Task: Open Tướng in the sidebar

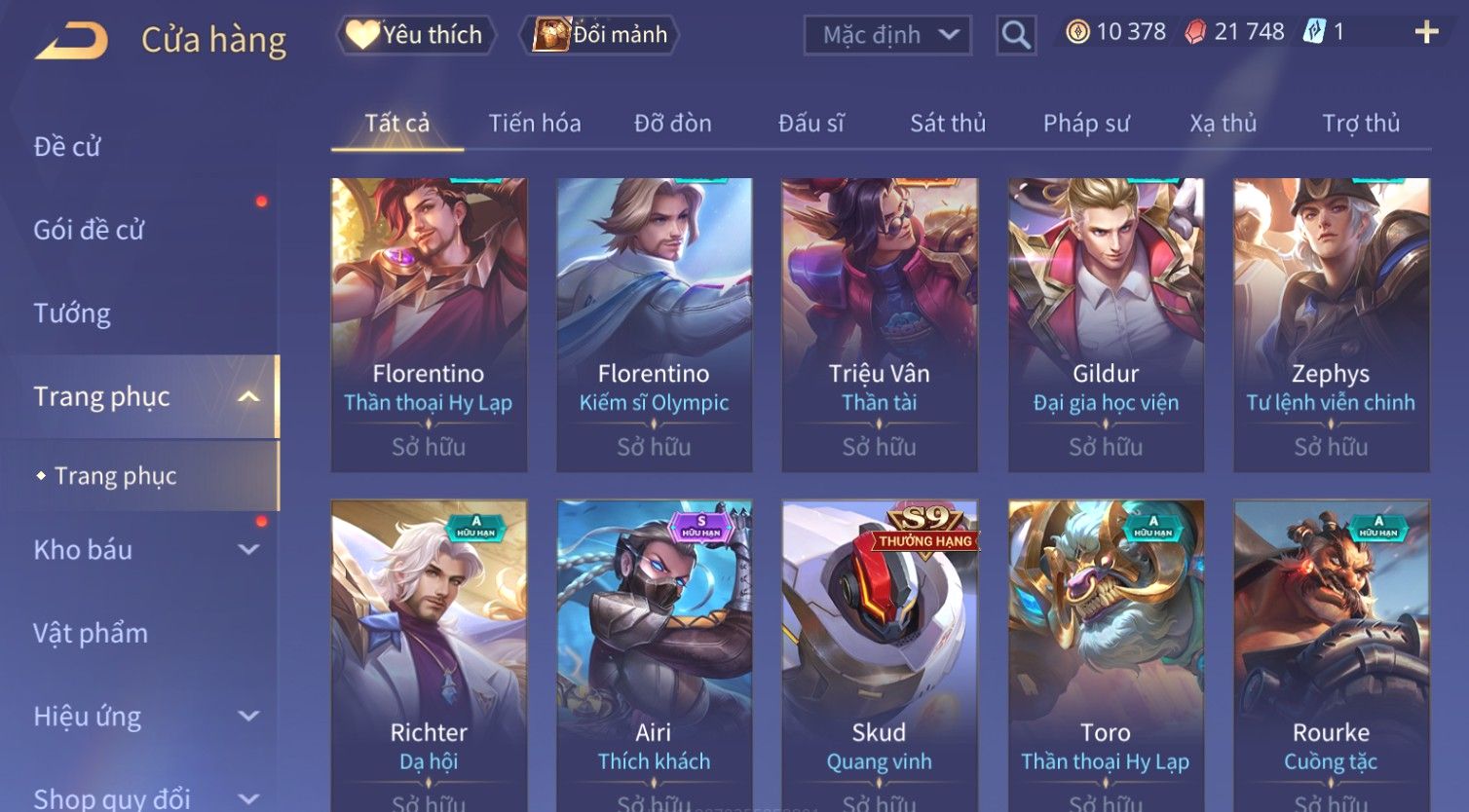Action: (x=72, y=314)
